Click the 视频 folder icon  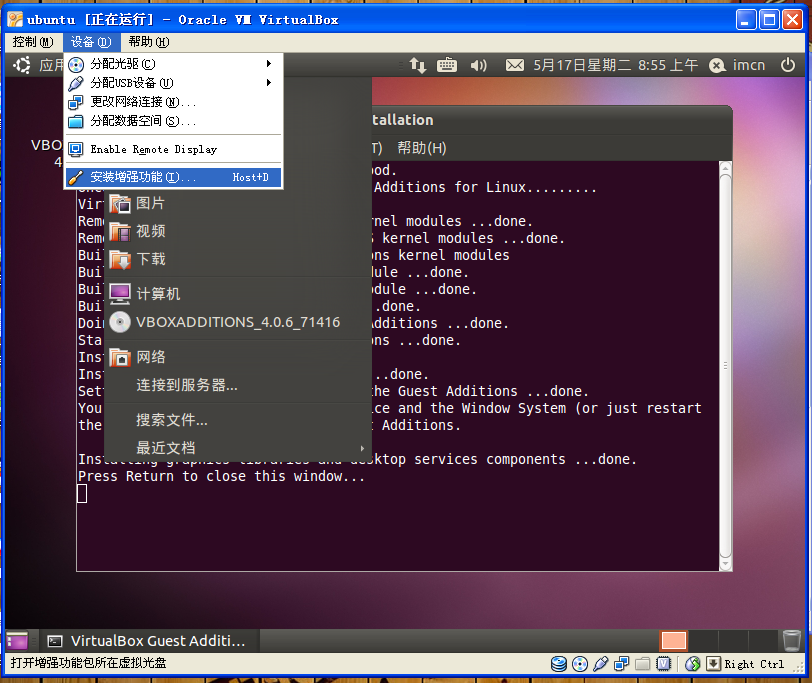pyautogui.click(x=120, y=231)
